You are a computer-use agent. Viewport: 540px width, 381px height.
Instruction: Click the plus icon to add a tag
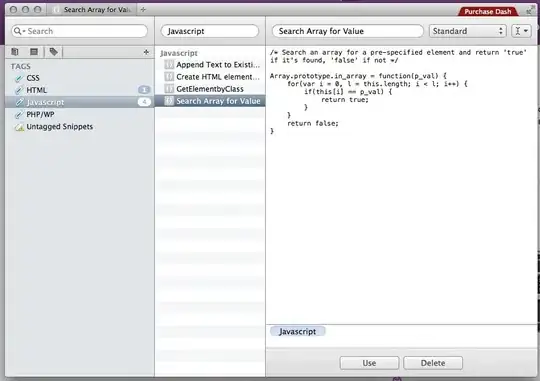(x=146, y=52)
